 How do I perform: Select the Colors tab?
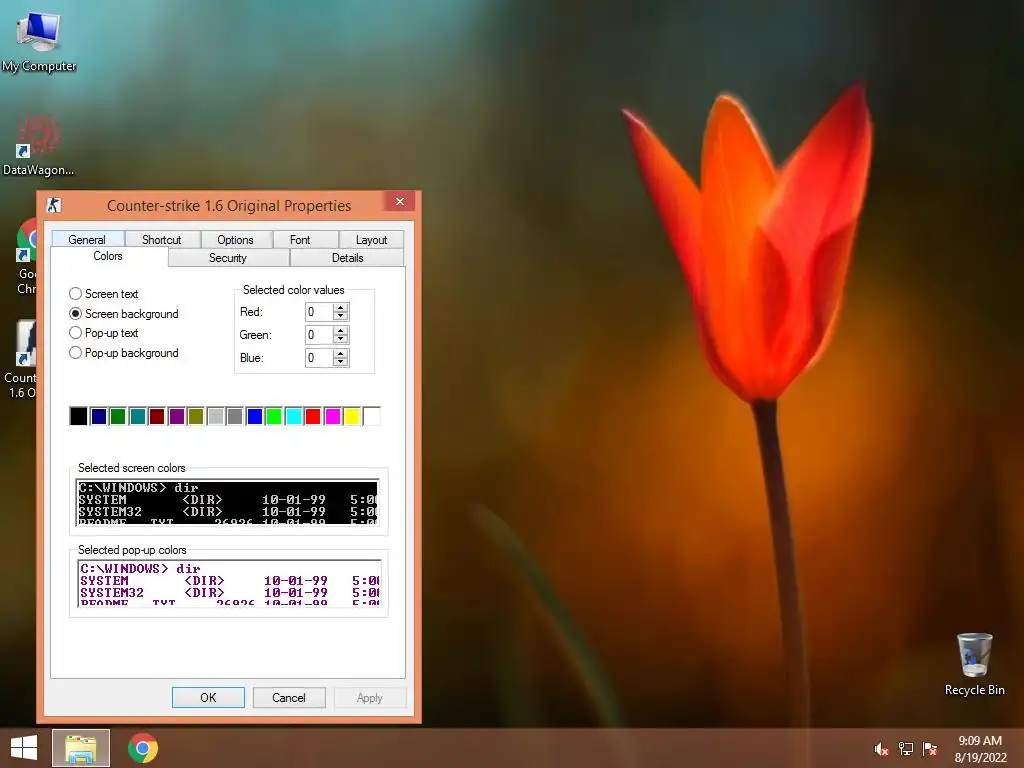[x=108, y=256]
